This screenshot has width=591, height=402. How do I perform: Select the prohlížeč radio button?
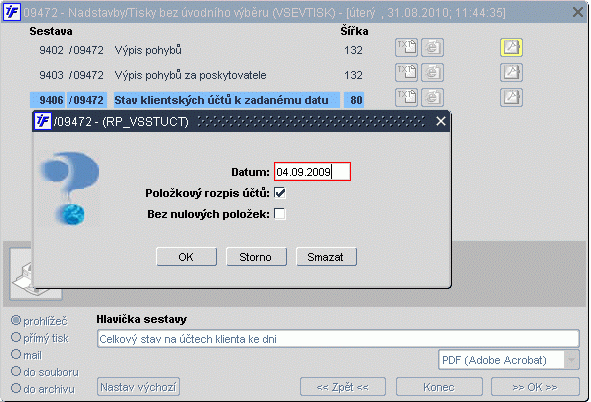click(16, 320)
